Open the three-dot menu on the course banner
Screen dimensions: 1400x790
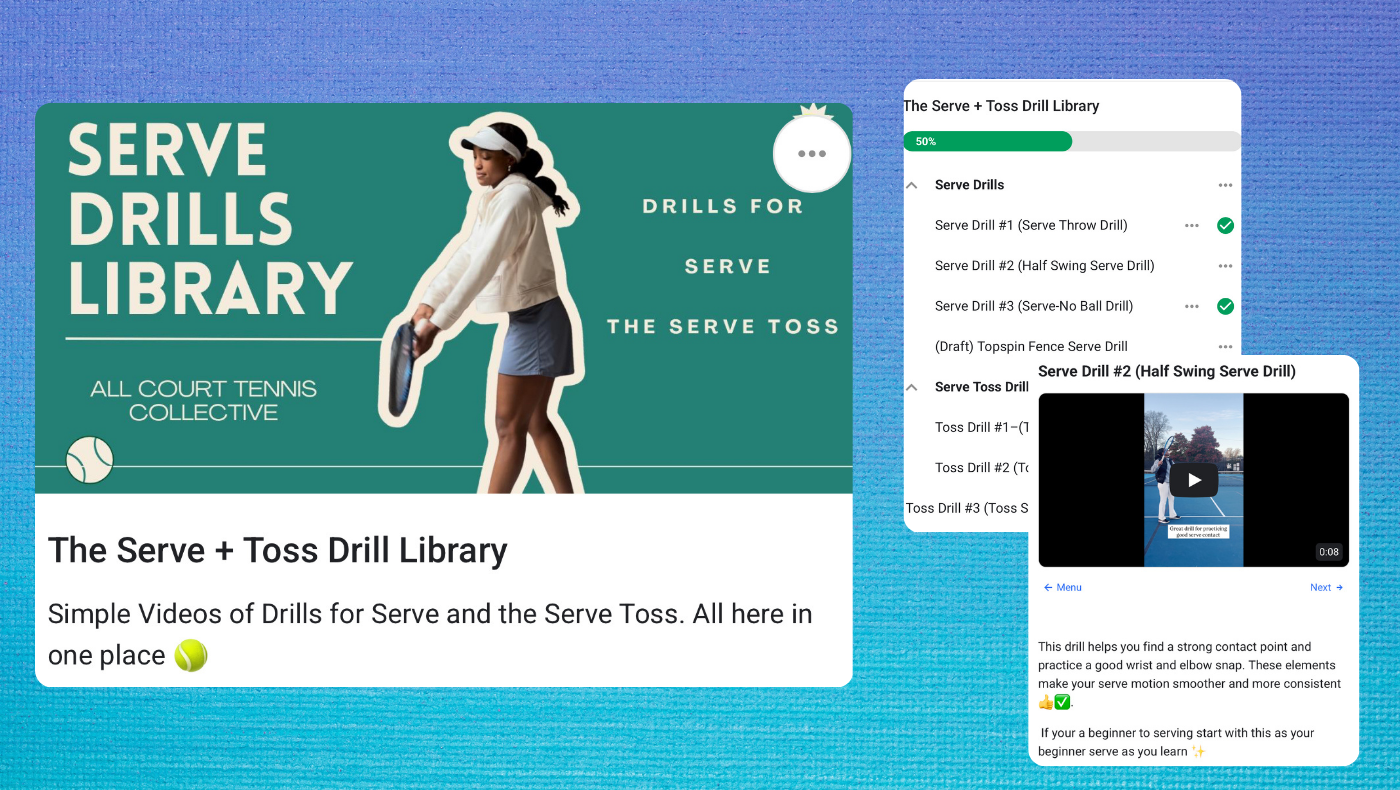click(812, 153)
